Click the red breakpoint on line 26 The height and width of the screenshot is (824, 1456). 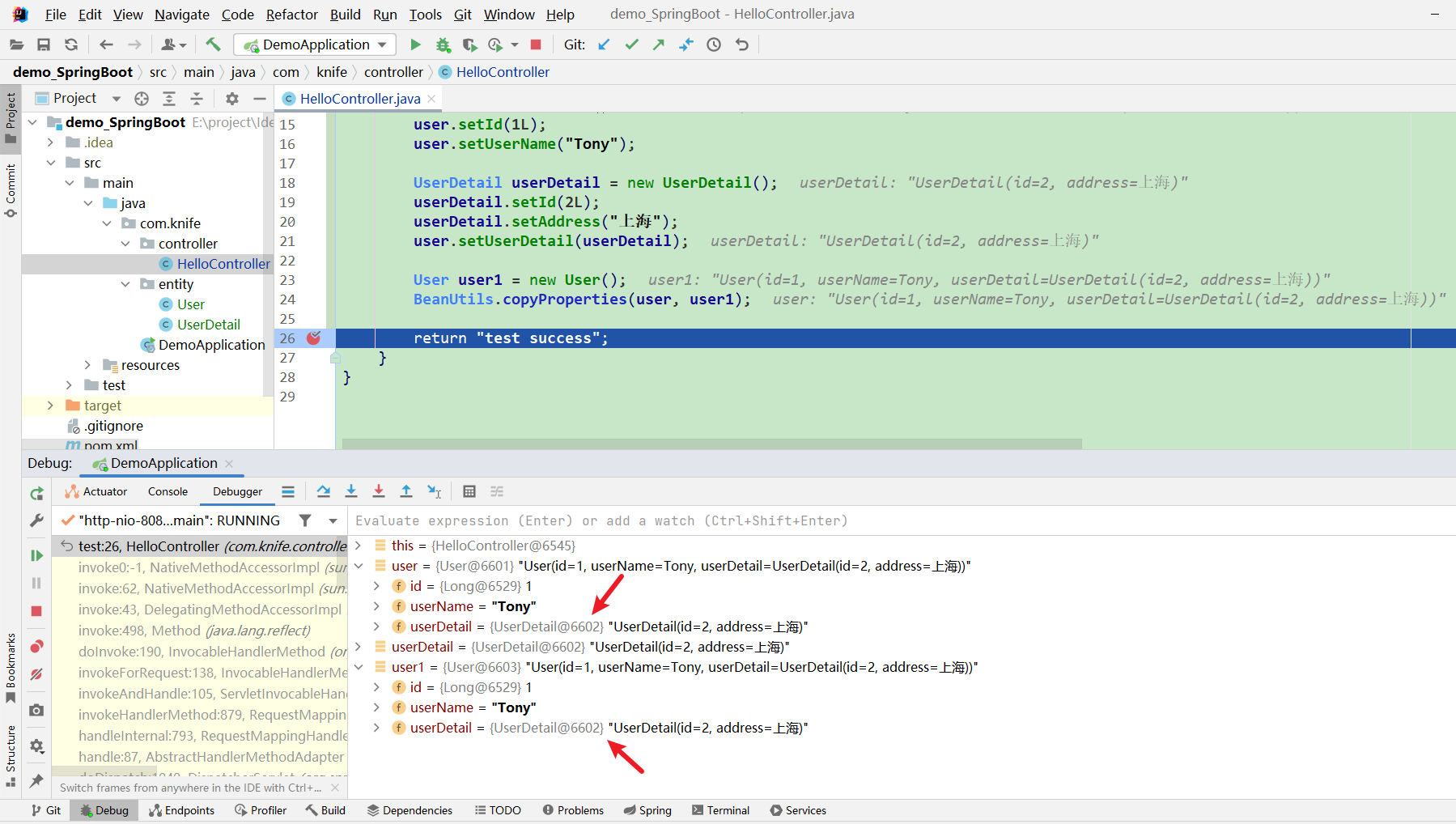pos(314,338)
